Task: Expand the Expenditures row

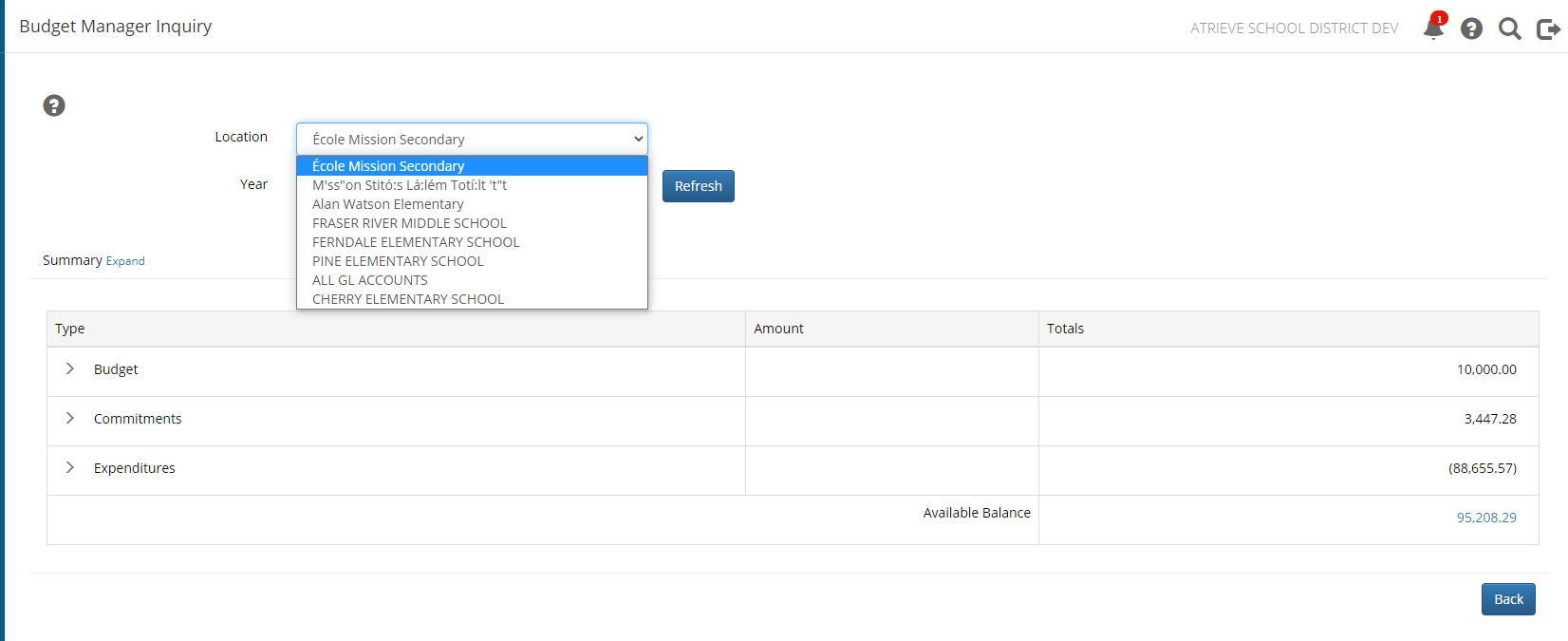Action: pyautogui.click(x=70, y=467)
